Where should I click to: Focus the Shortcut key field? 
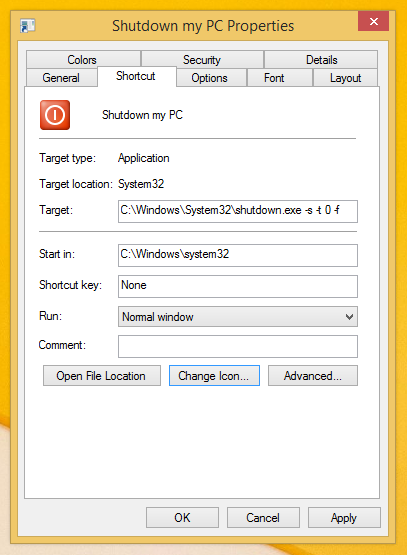238,286
